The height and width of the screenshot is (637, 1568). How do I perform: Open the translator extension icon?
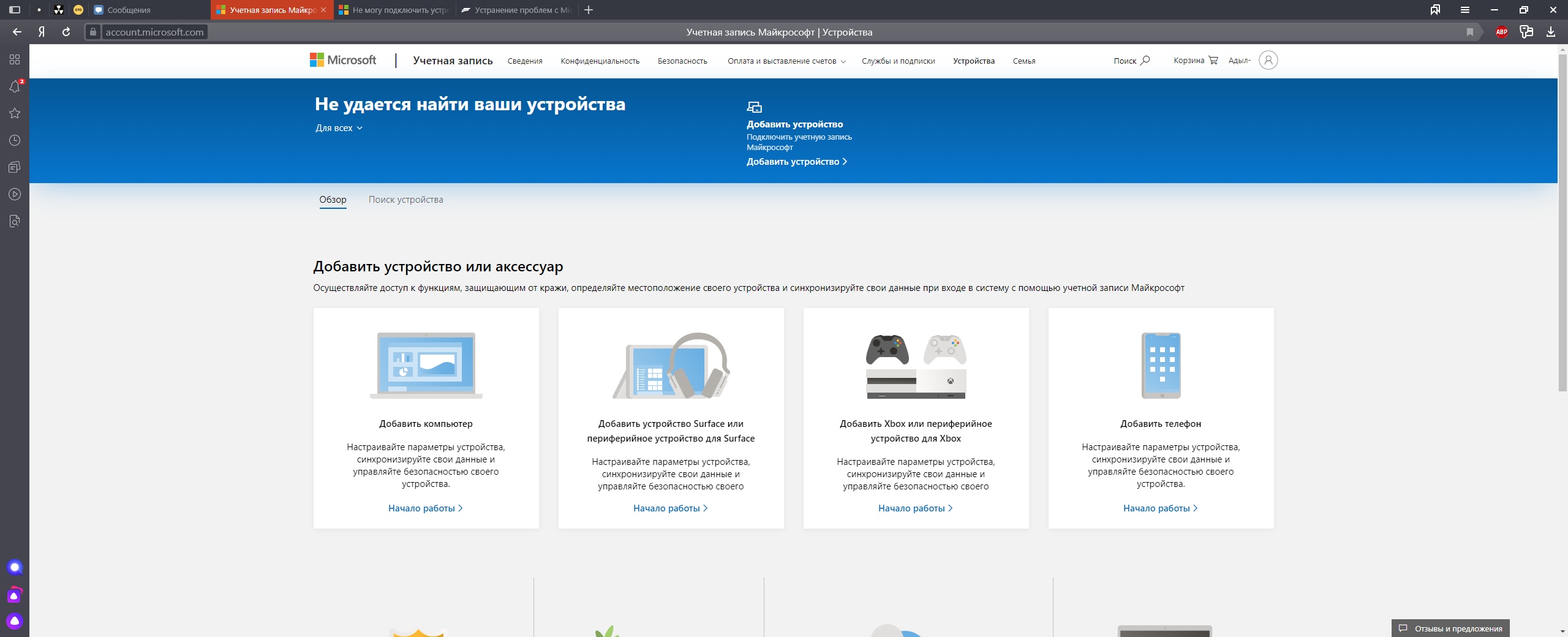click(x=1526, y=32)
